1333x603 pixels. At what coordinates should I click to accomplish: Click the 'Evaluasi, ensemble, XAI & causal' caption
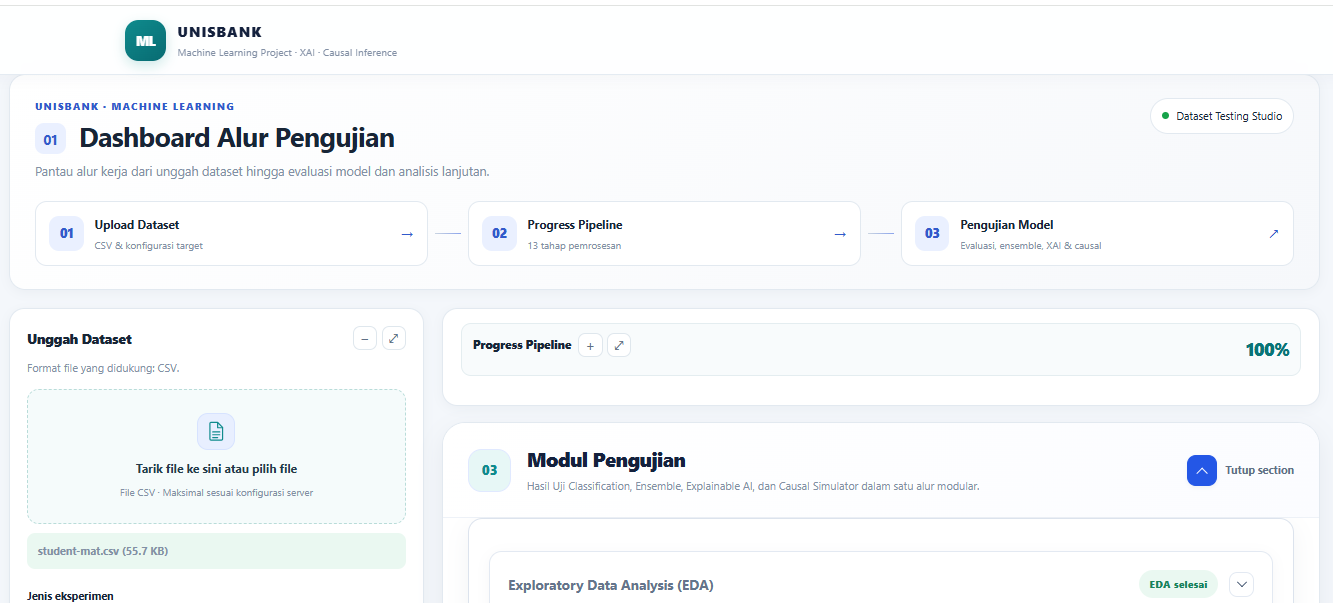[x=1031, y=246]
